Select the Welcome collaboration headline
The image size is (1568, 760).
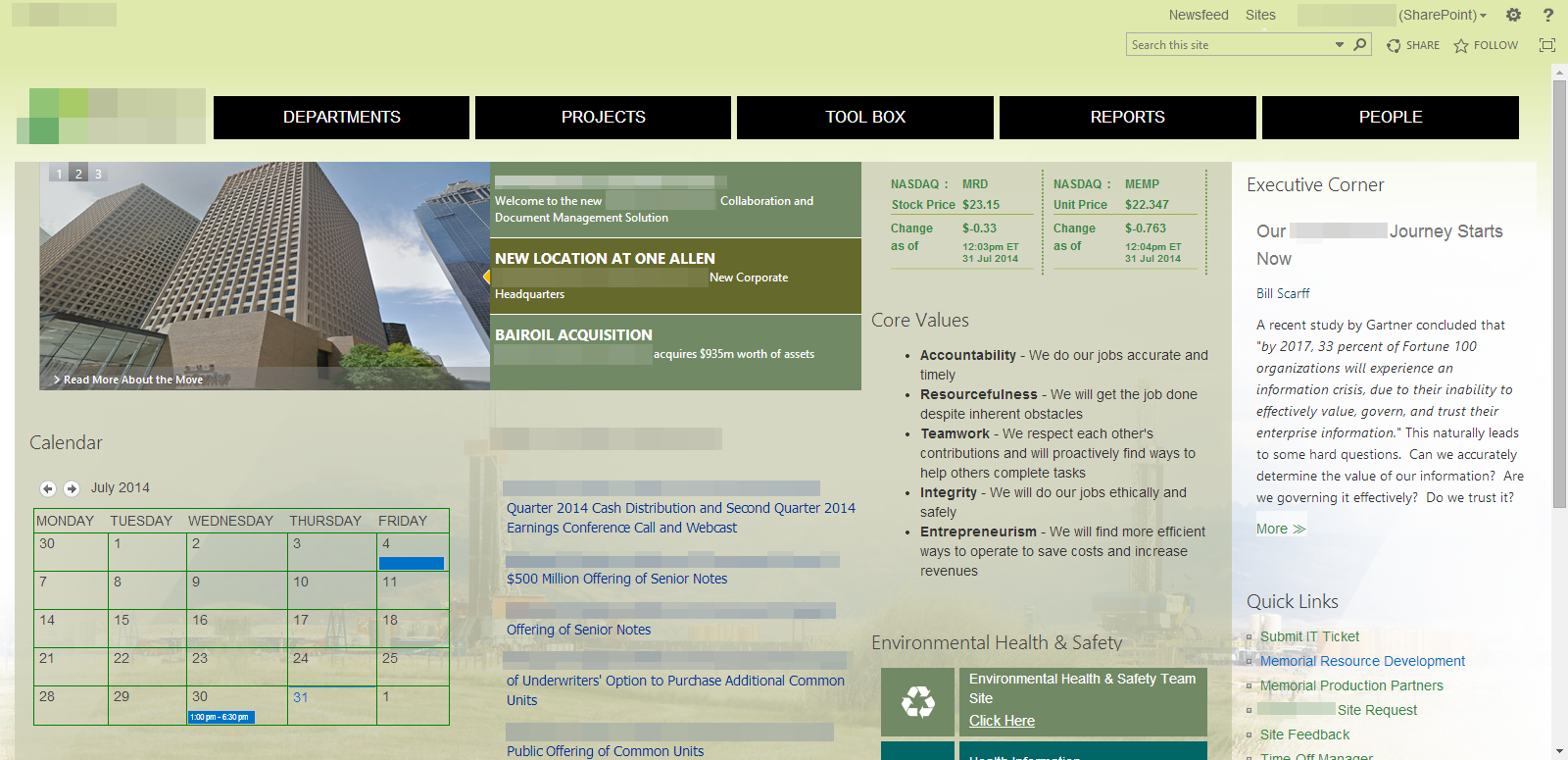pos(675,200)
